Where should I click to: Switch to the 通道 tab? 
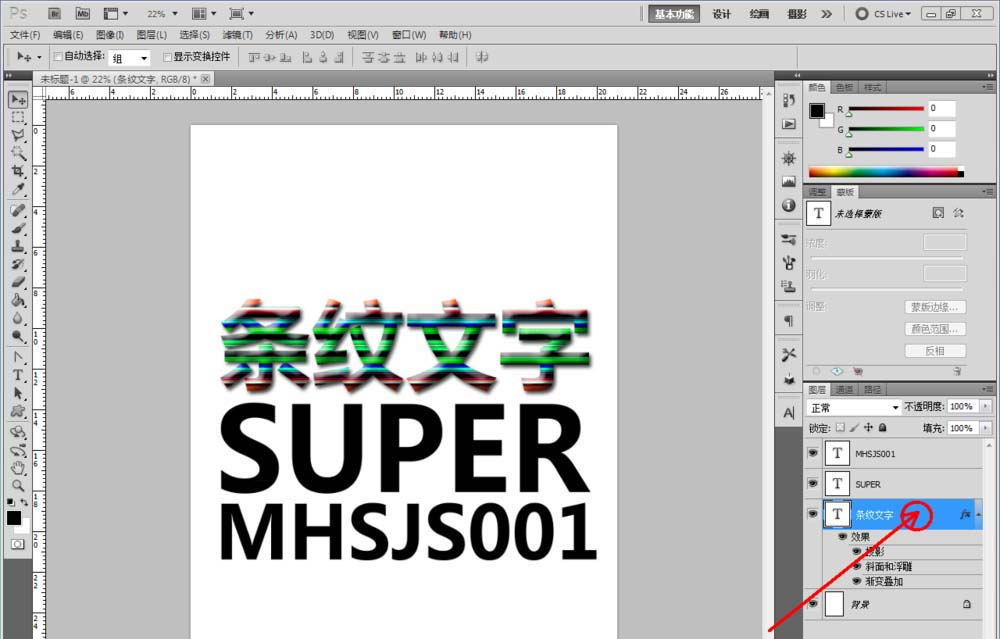[x=845, y=389]
